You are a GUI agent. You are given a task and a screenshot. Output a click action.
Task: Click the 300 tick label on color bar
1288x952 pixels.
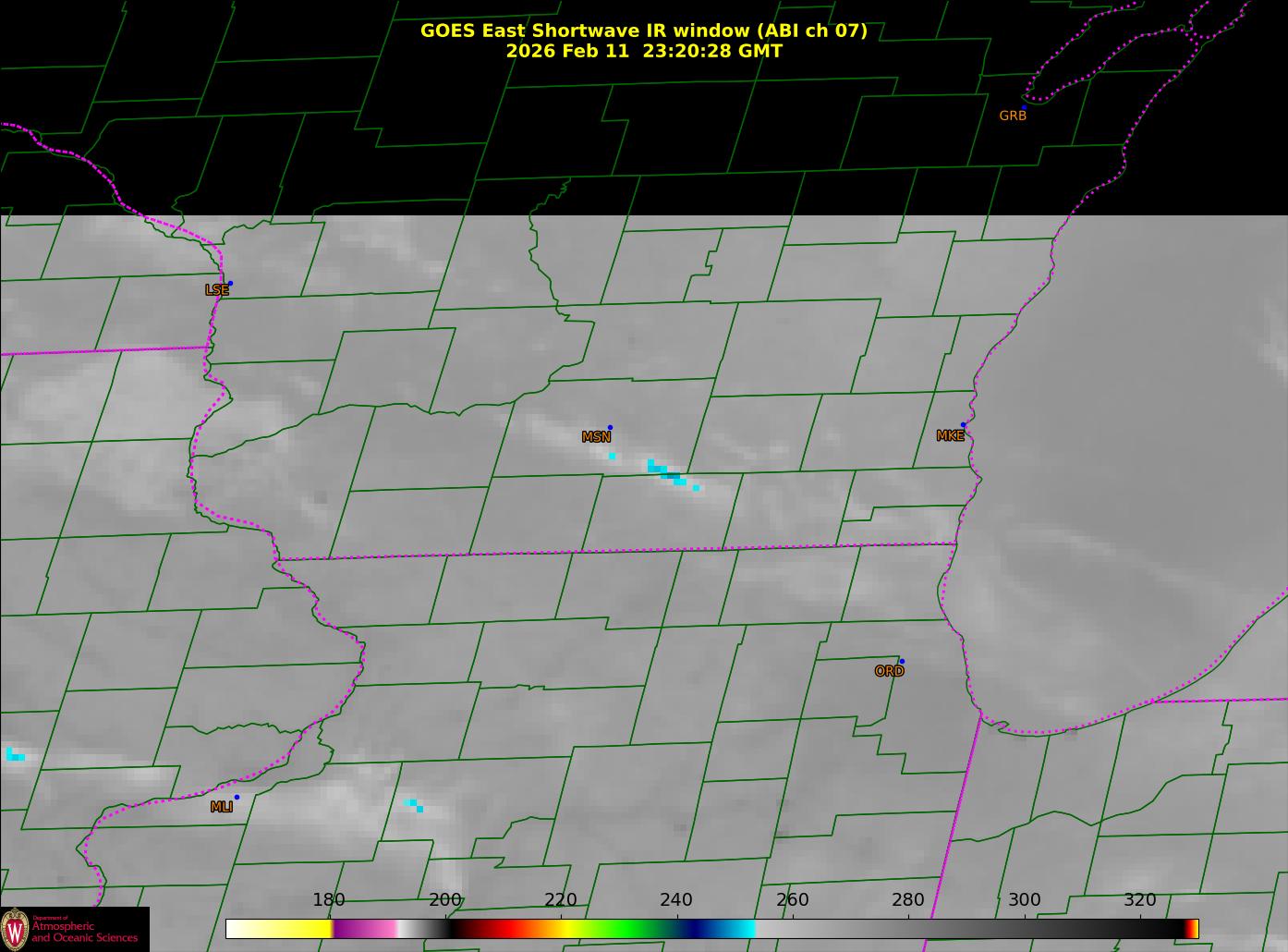[1025, 900]
